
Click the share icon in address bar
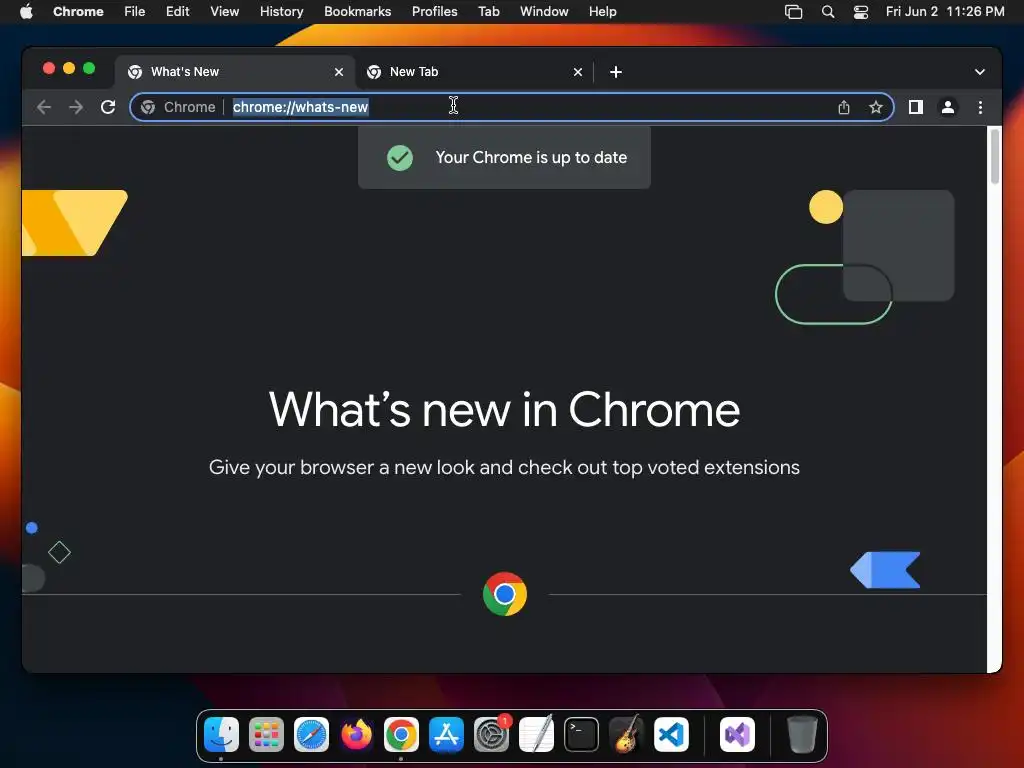coord(844,107)
